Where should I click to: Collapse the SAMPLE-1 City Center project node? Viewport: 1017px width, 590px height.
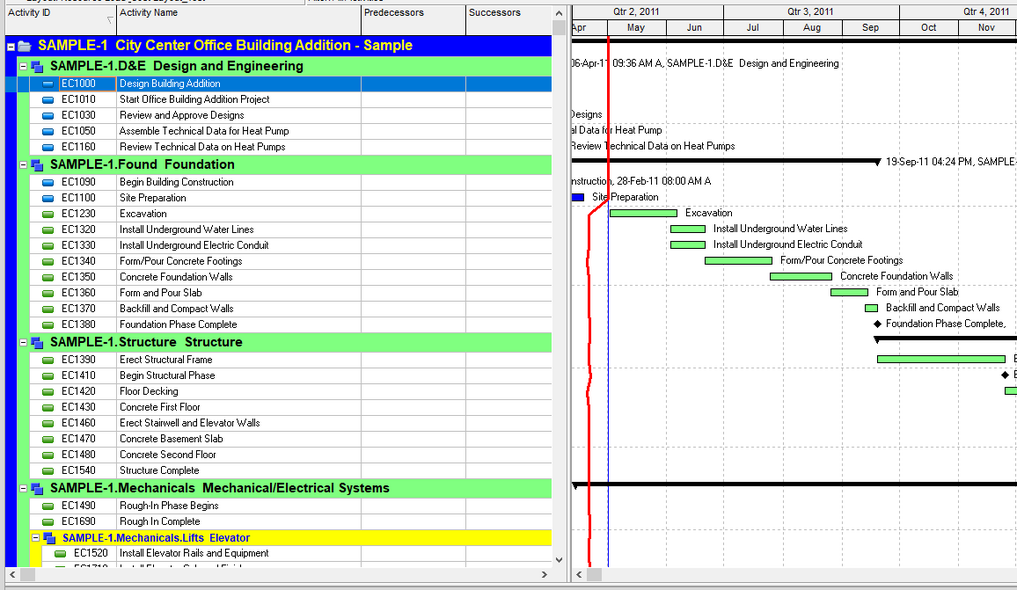11,47
